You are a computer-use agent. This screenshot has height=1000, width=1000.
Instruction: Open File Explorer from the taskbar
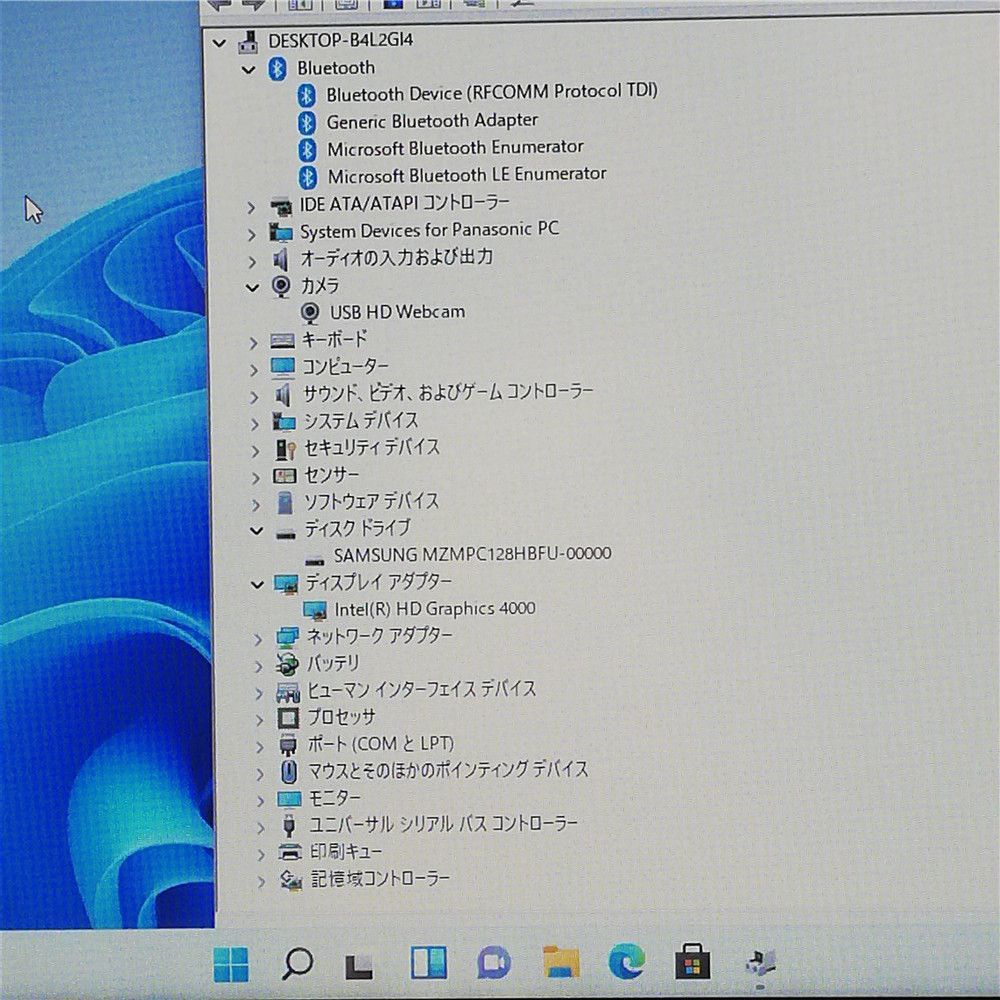click(x=561, y=962)
